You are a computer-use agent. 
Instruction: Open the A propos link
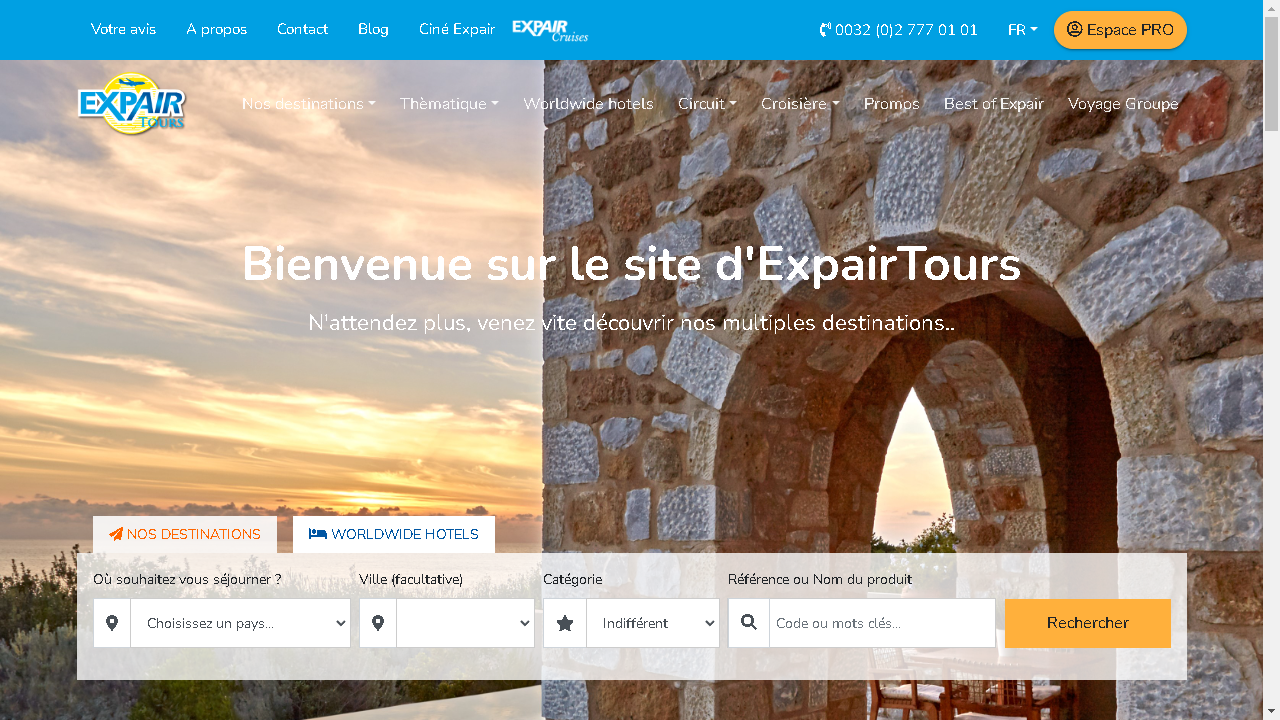tap(216, 29)
